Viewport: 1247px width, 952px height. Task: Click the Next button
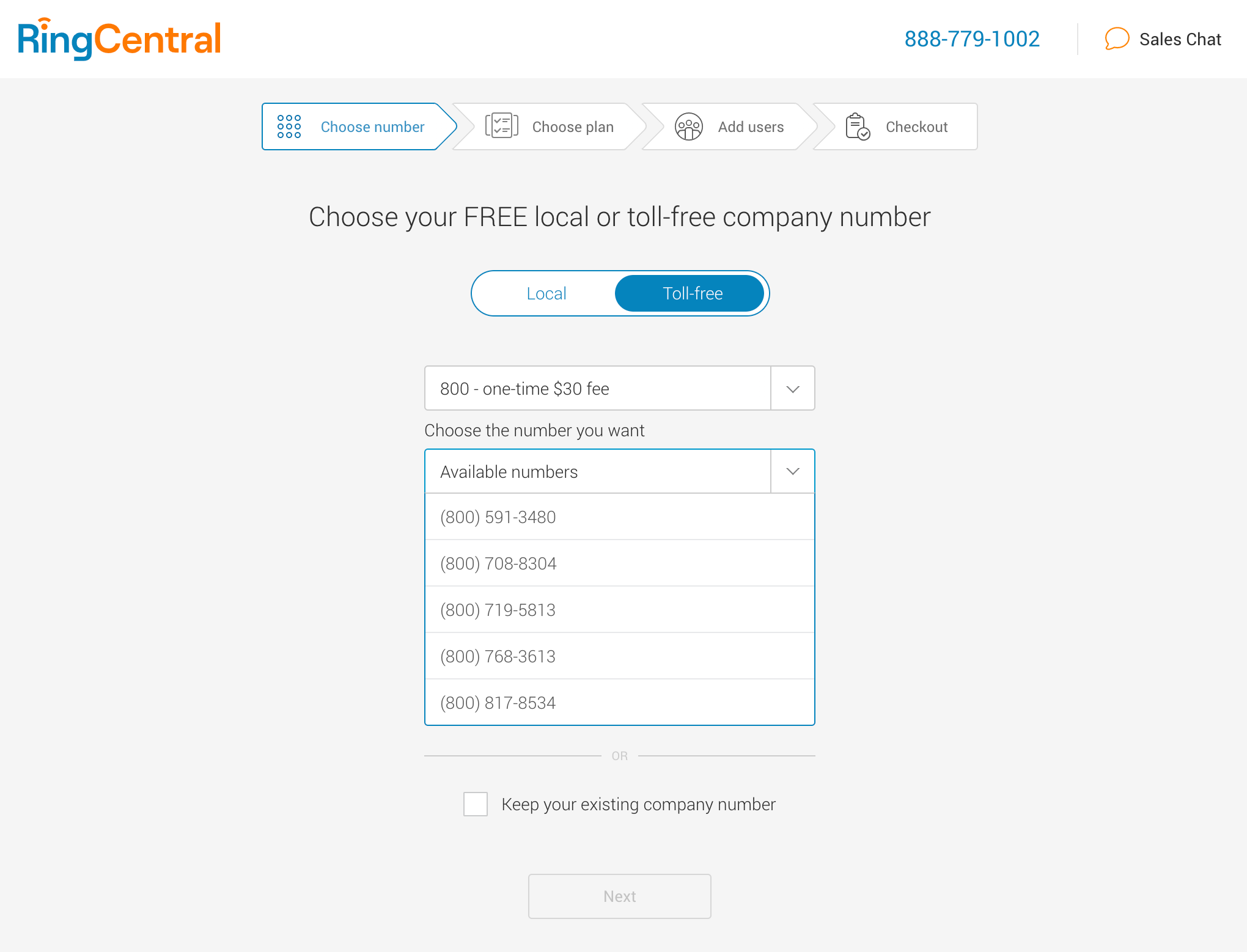[x=618, y=896]
